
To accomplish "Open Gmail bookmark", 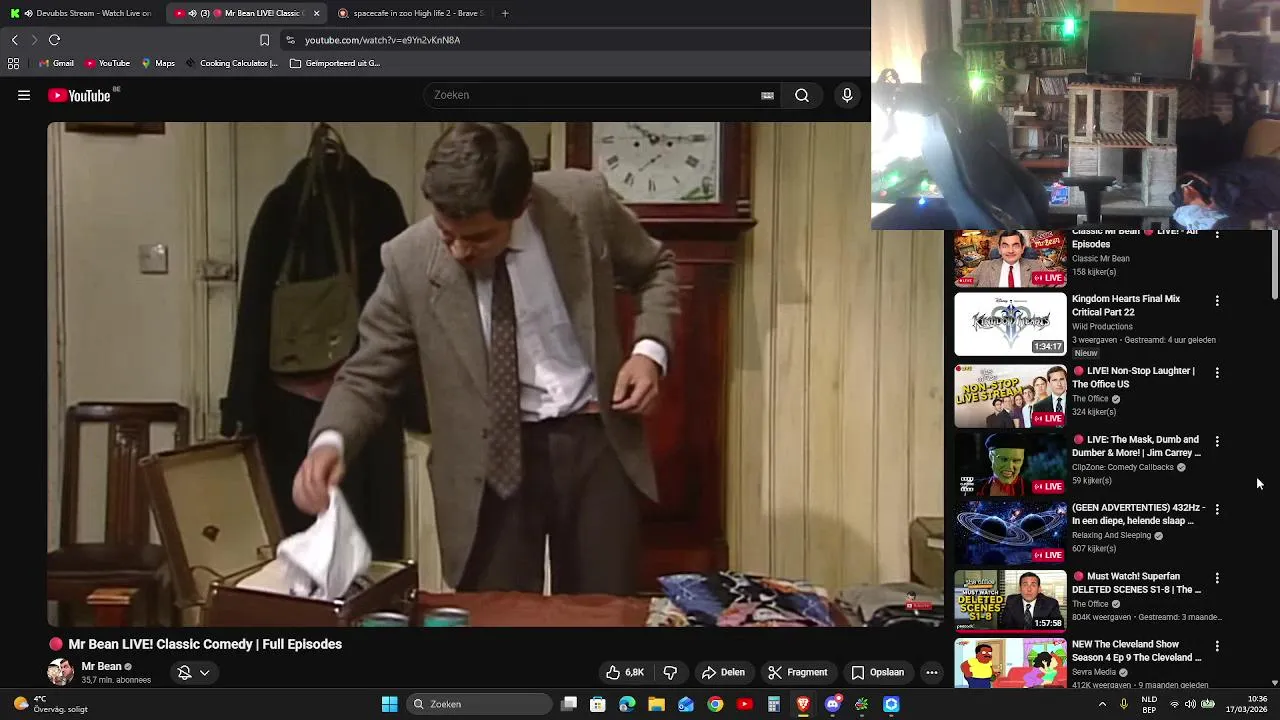I will 56,63.
